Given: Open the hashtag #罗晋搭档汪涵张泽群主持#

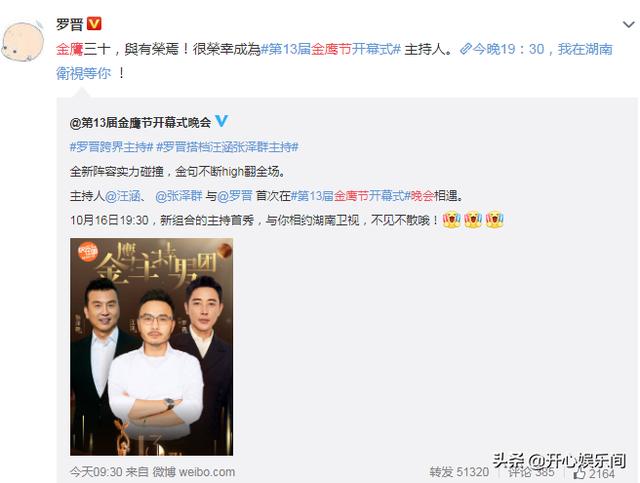Looking at the screenshot, I should tap(227, 147).
